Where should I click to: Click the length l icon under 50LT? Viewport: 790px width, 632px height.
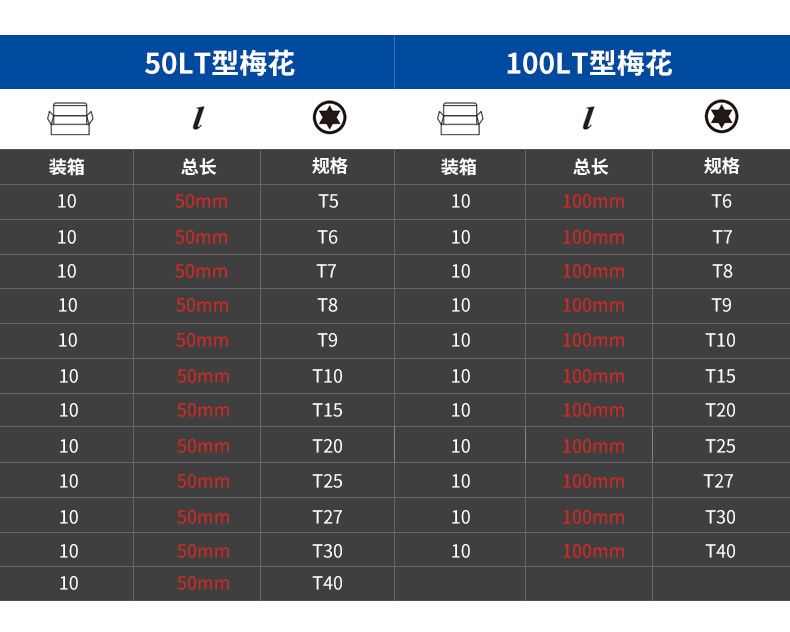[x=199, y=118]
